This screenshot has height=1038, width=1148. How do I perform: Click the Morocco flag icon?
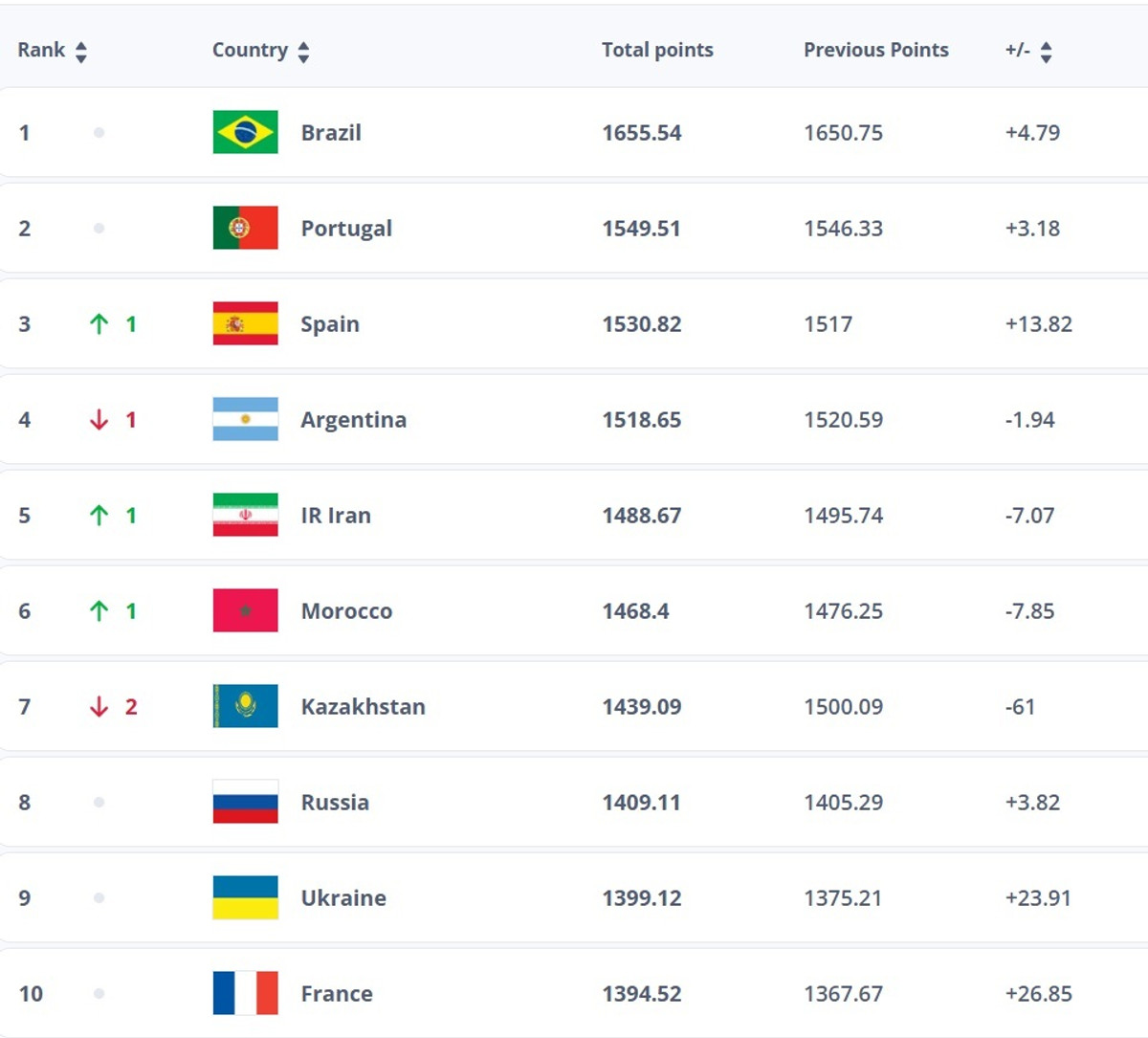point(245,610)
